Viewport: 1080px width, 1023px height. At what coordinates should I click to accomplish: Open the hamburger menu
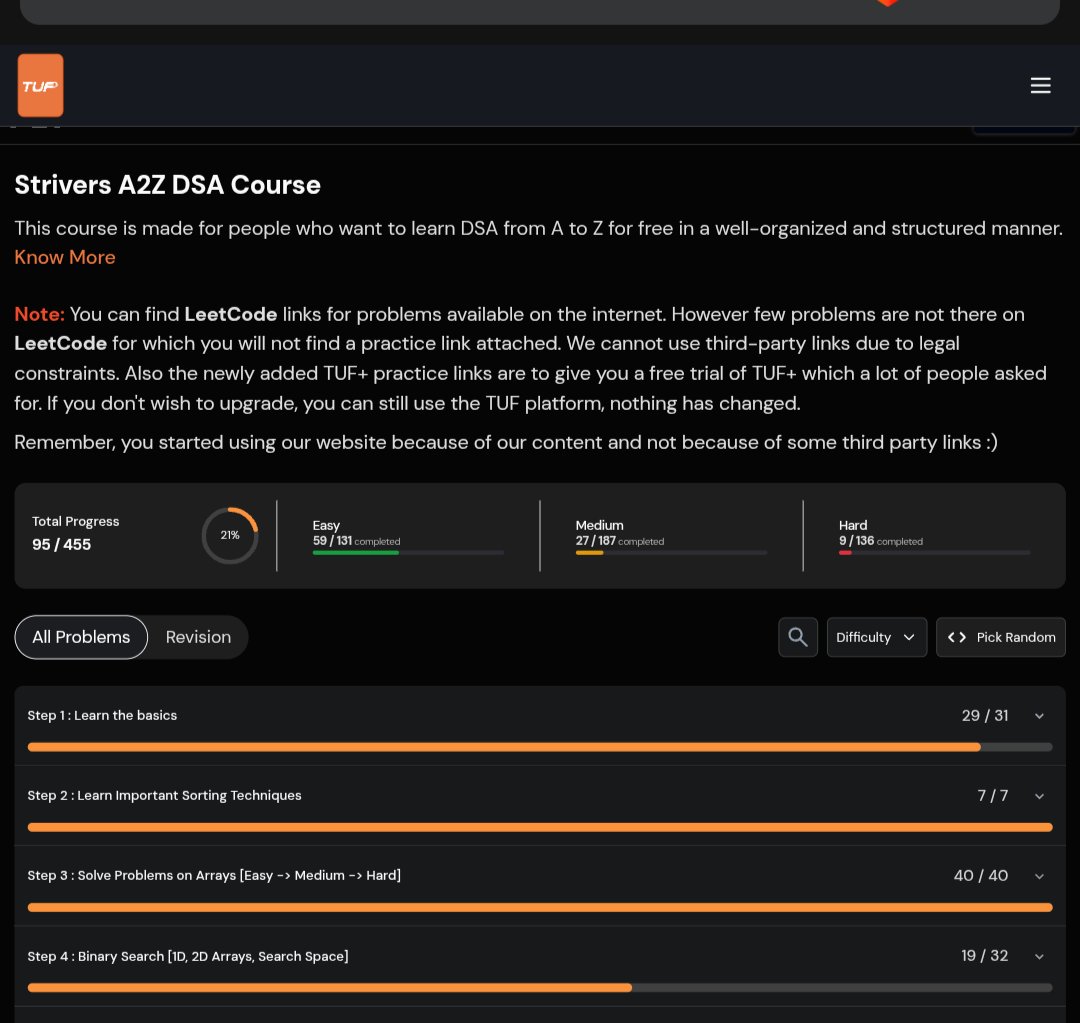click(1040, 85)
